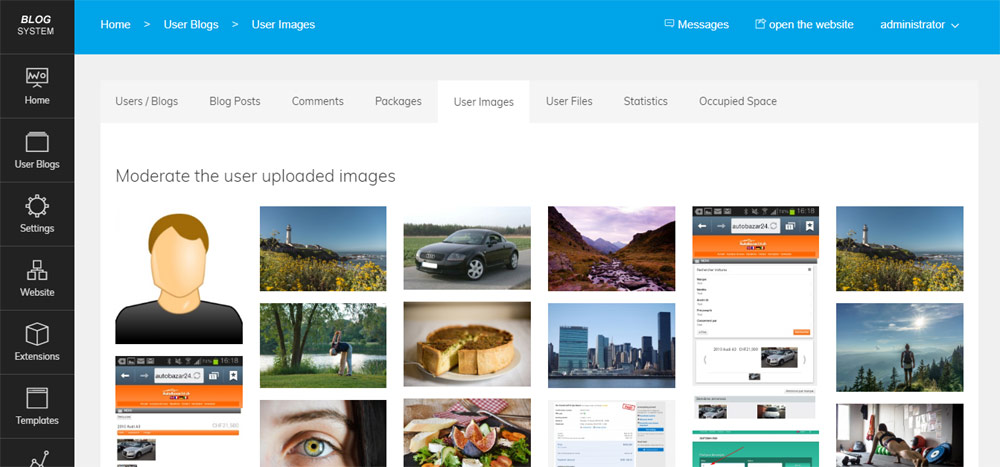
Task: Open the user avatar illustration thumbnail
Action: [x=179, y=275]
